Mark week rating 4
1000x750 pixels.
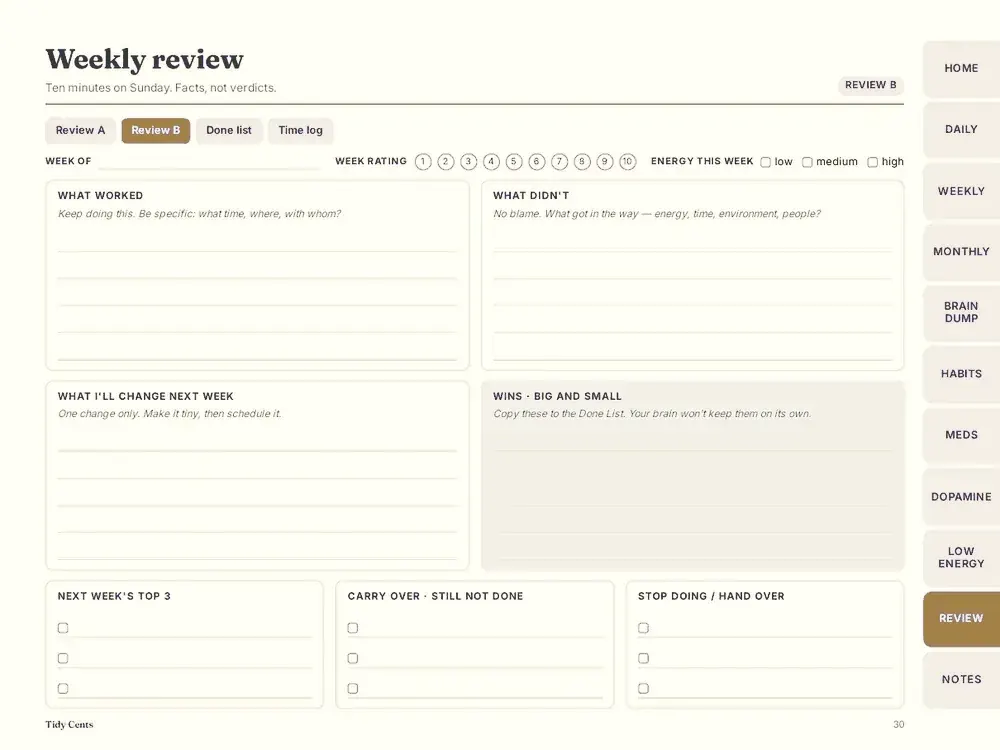coord(491,162)
